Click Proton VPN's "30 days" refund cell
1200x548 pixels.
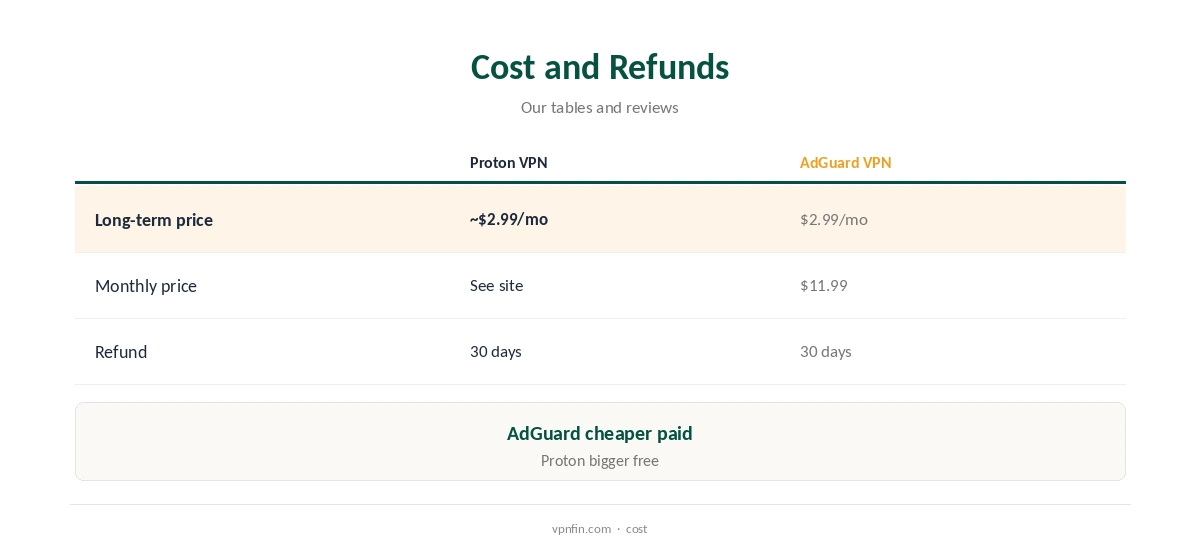(x=496, y=351)
